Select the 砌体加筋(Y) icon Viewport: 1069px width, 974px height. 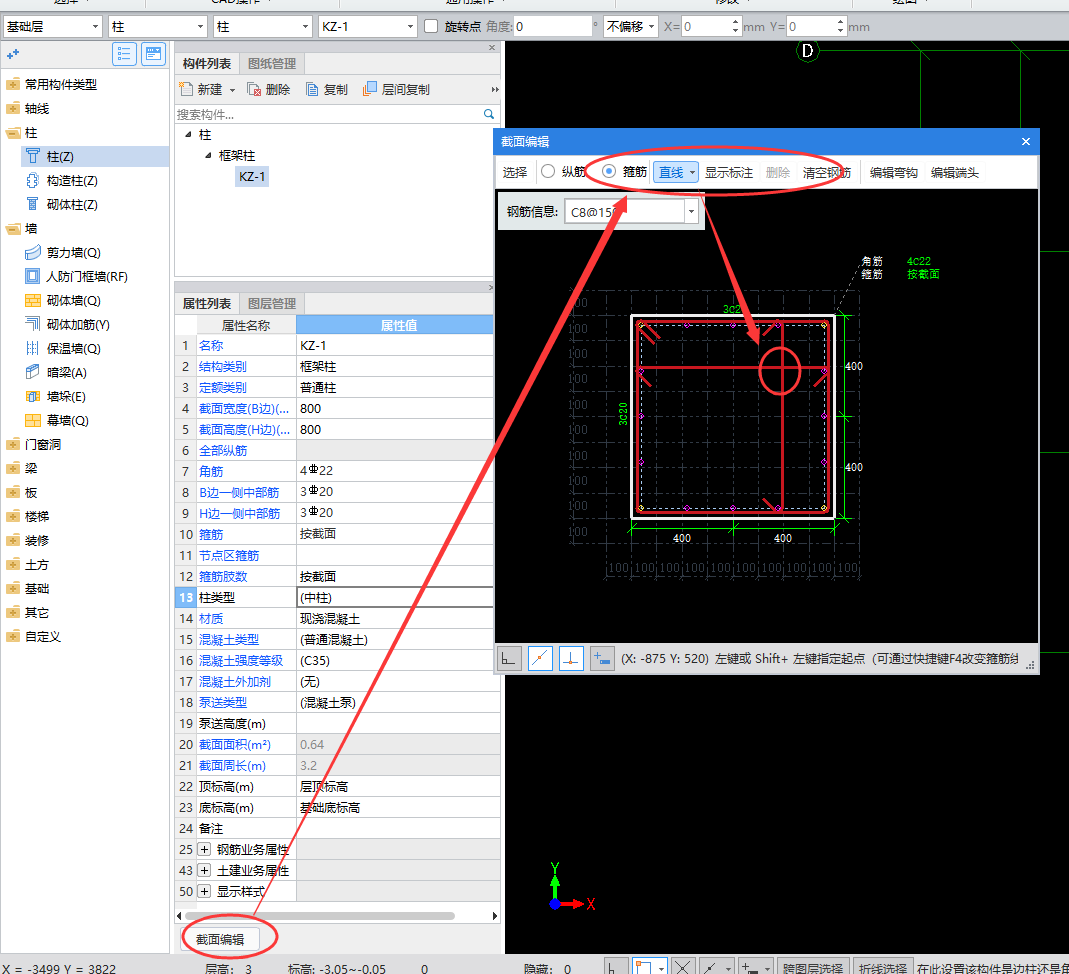32,324
